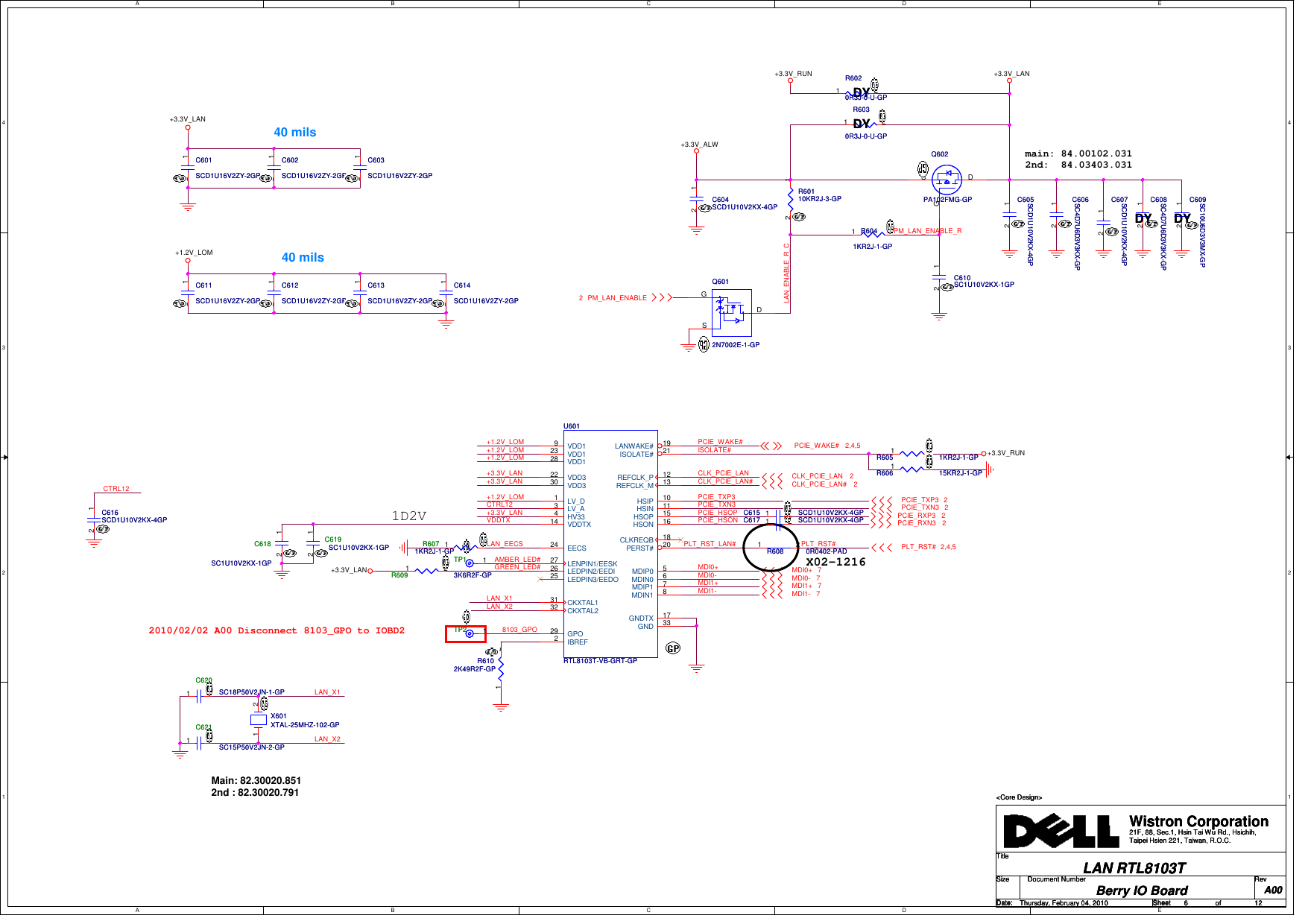
Task: Select the 'PM_LAN_ENABLE_R' net label
Action: [928, 231]
